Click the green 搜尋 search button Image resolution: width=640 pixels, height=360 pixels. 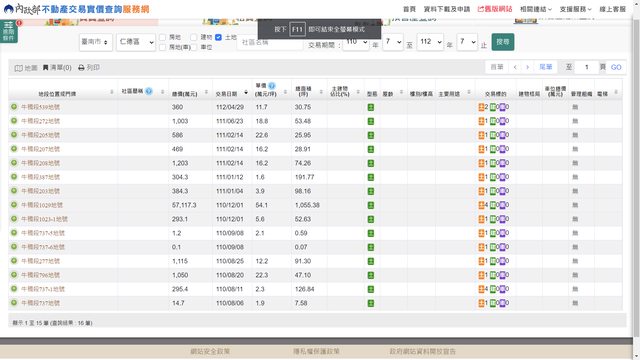pos(503,42)
